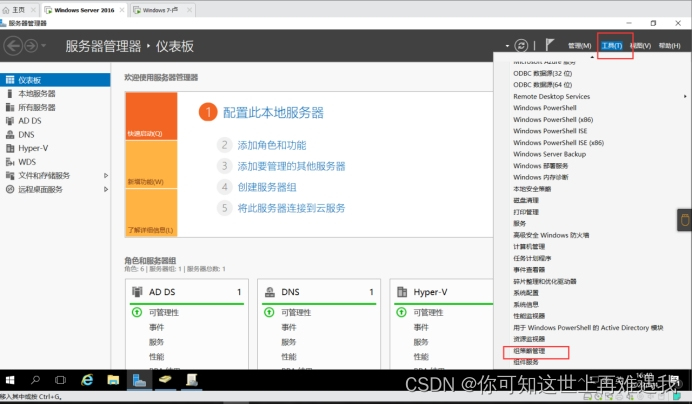Click the tools menu scroll-up arrow
This screenshot has height=404, width=693.
(x=592, y=57)
